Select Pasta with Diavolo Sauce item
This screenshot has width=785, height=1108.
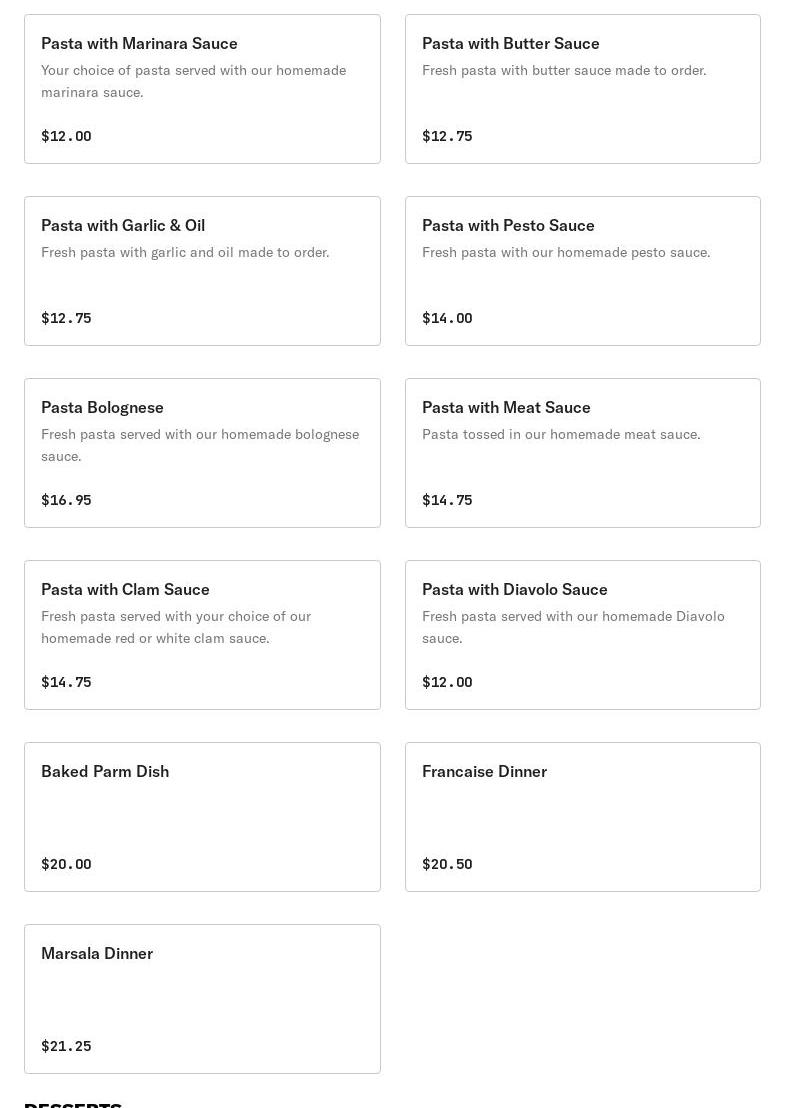(x=583, y=635)
